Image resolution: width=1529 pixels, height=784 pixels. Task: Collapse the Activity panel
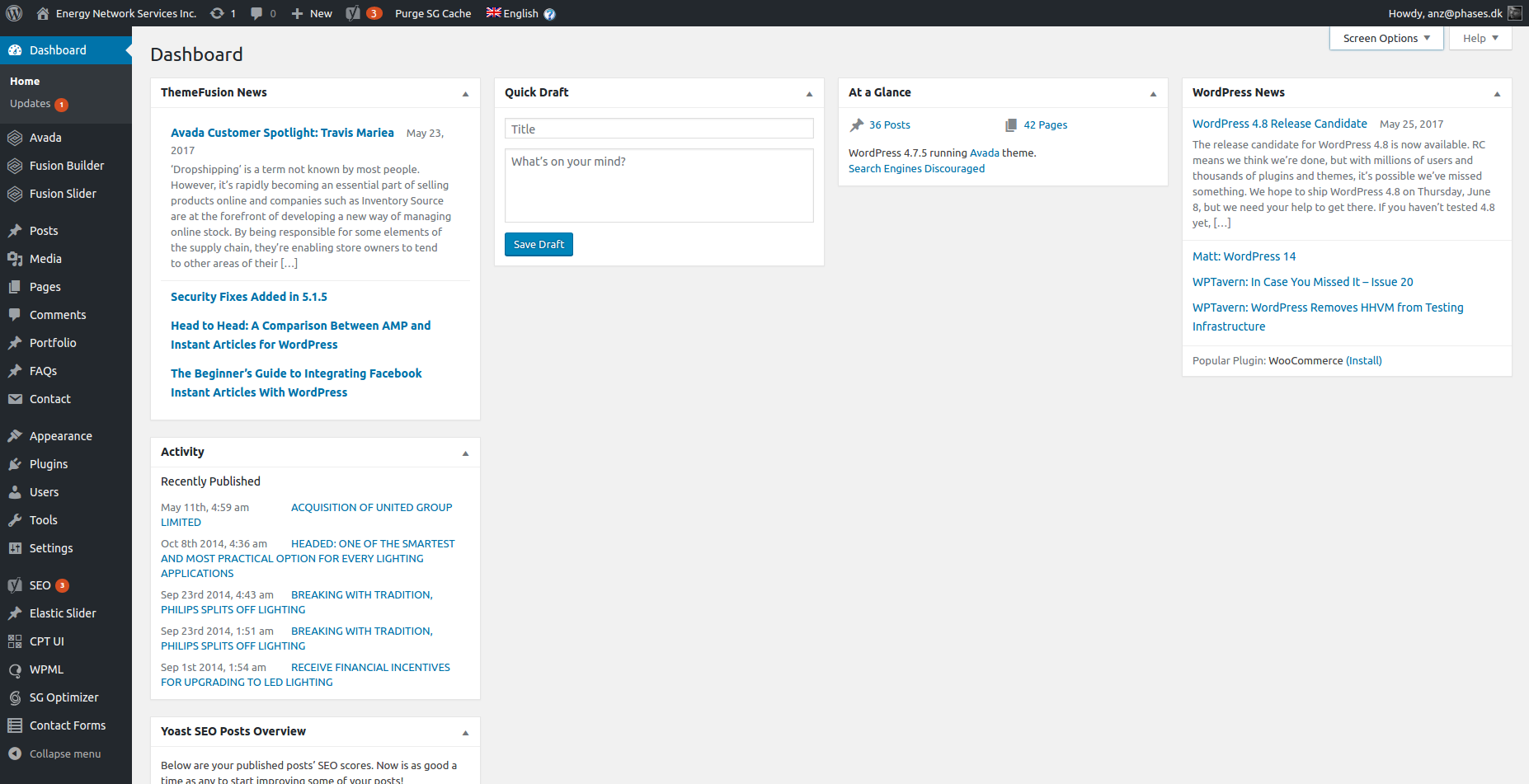[x=465, y=453]
